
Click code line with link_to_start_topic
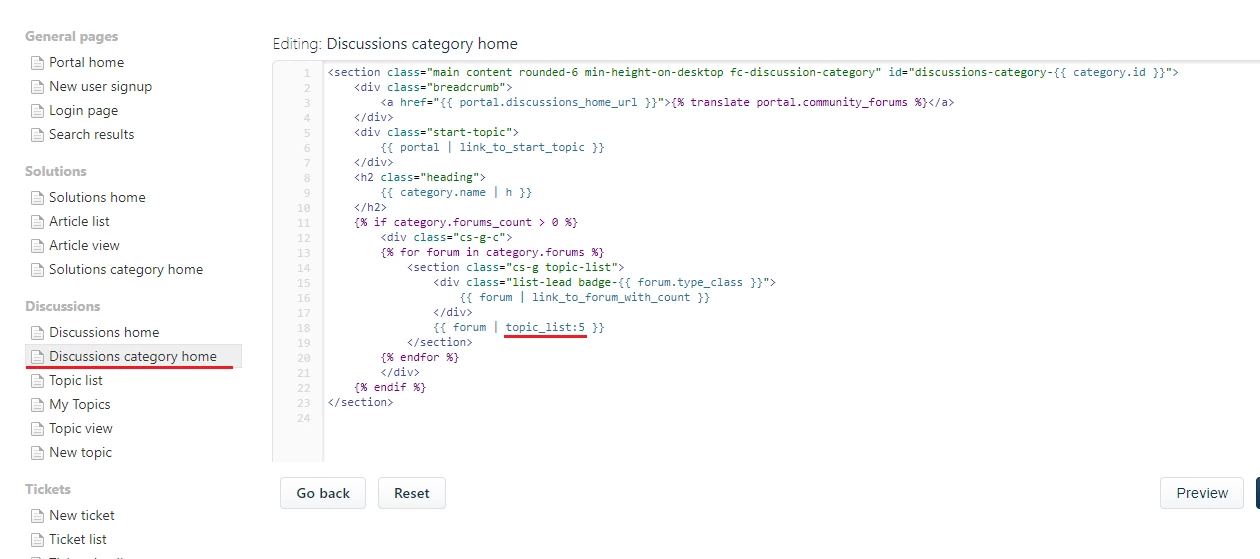492,147
